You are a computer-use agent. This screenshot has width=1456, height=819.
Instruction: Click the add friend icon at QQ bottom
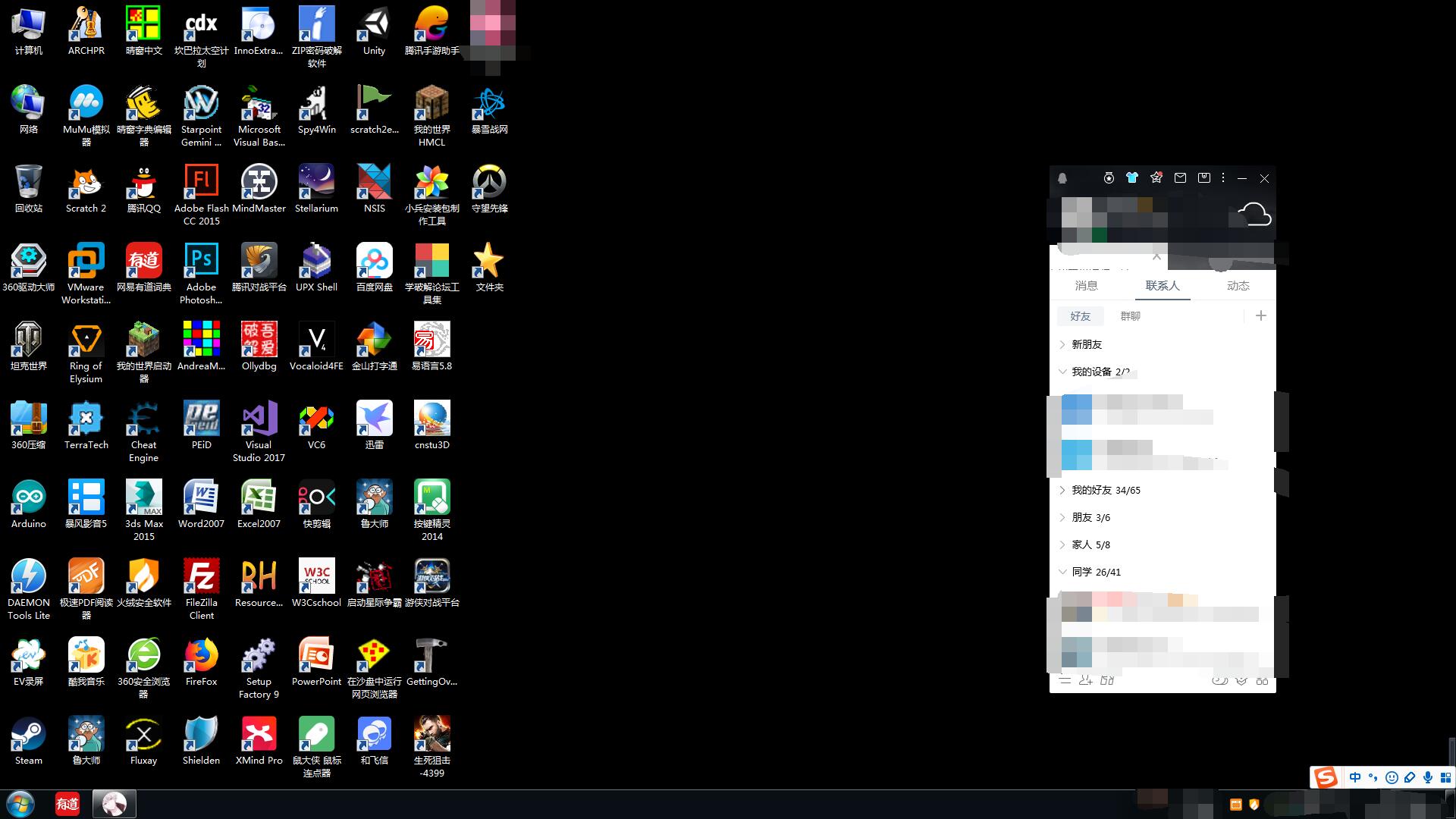[x=1085, y=680]
